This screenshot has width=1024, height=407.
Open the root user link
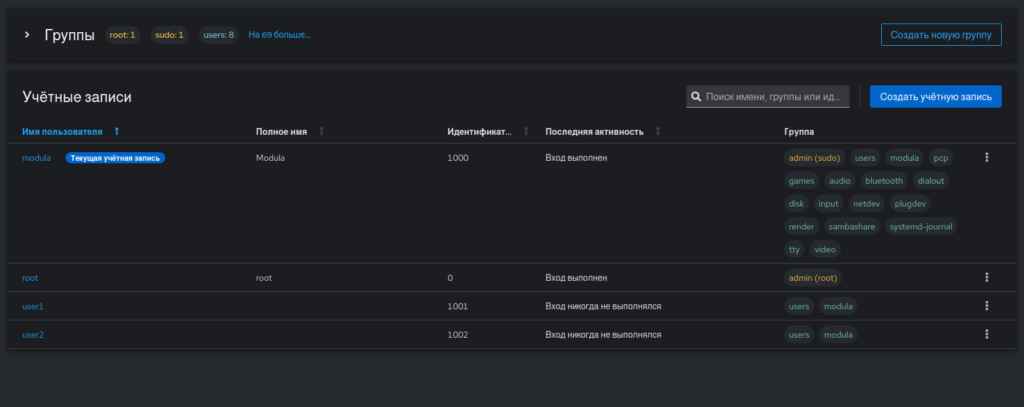coord(30,278)
